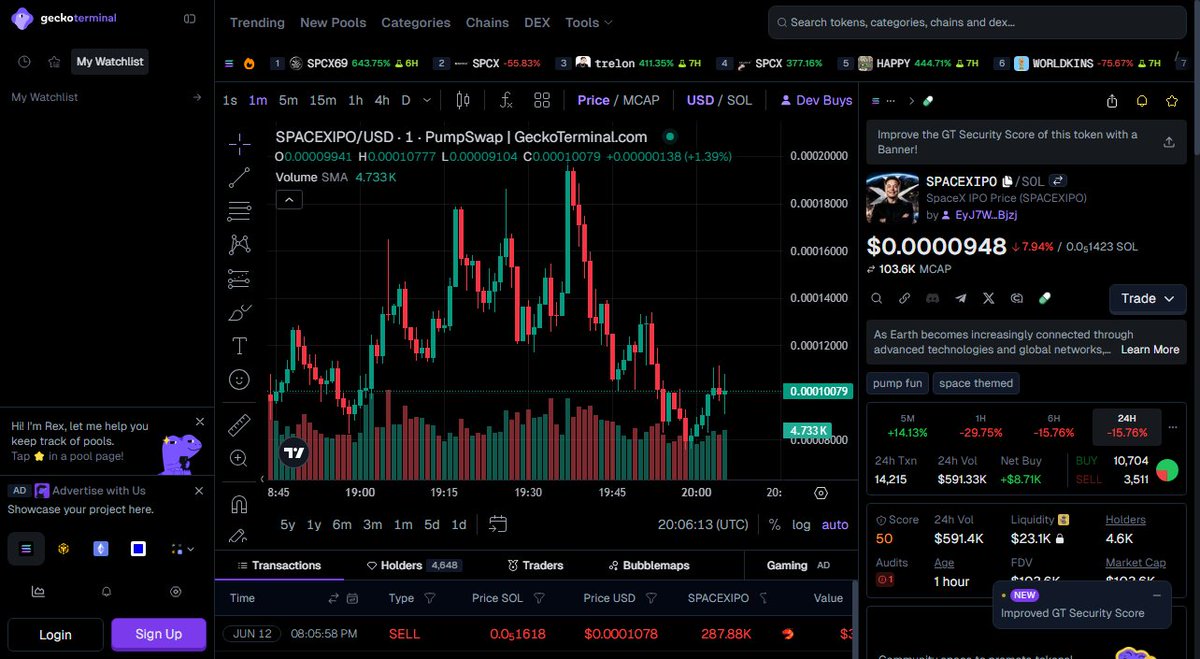Open the token's X Twitter link

pos(989,298)
